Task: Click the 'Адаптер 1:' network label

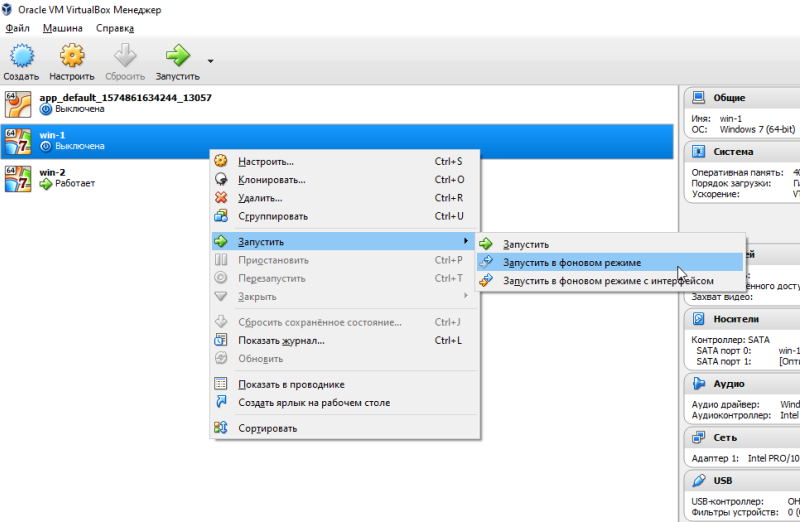Action: [715, 458]
